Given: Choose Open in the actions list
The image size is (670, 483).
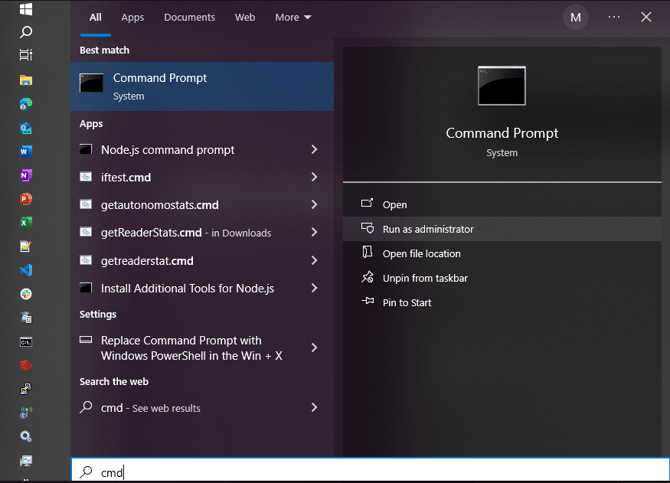Looking at the screenshot, I should (502, 204).
